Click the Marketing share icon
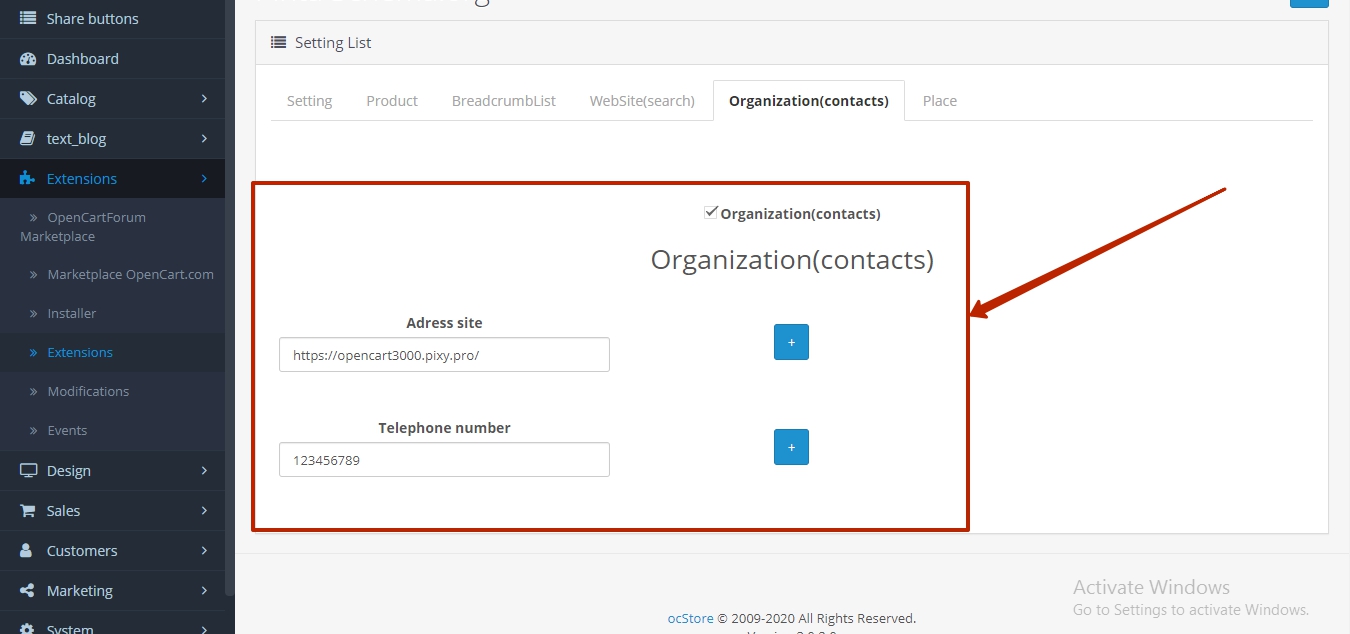The image size is (1350, 634). [28, 591]
